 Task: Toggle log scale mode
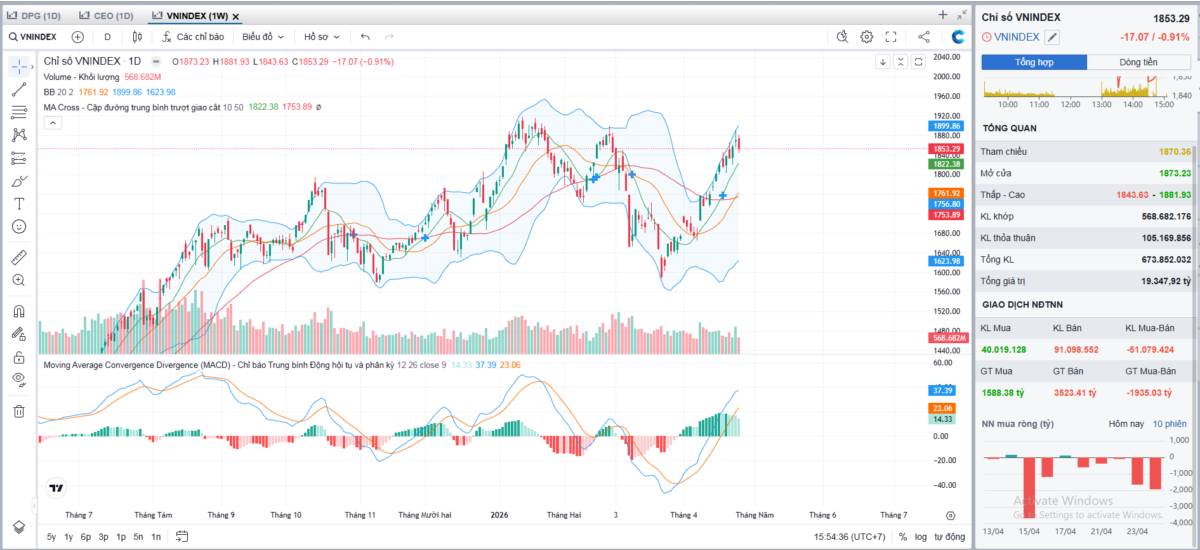click(920, 537)
